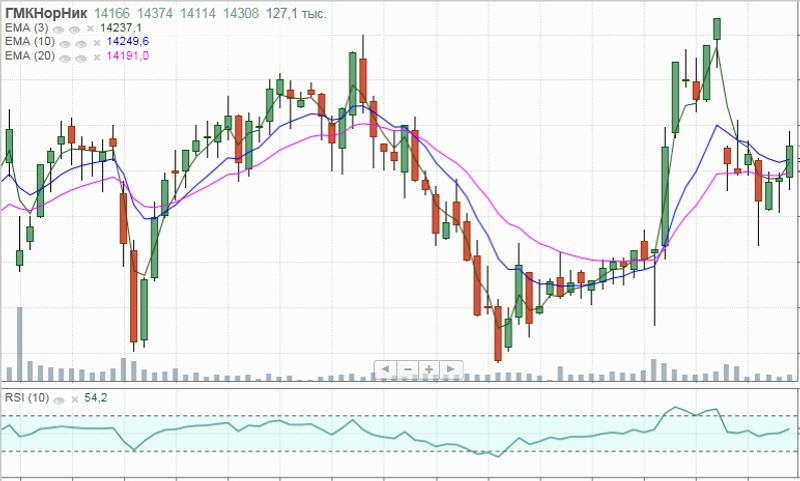
Task: Toggle first eye icon beside EMA (10)
Action: [65, 44]
